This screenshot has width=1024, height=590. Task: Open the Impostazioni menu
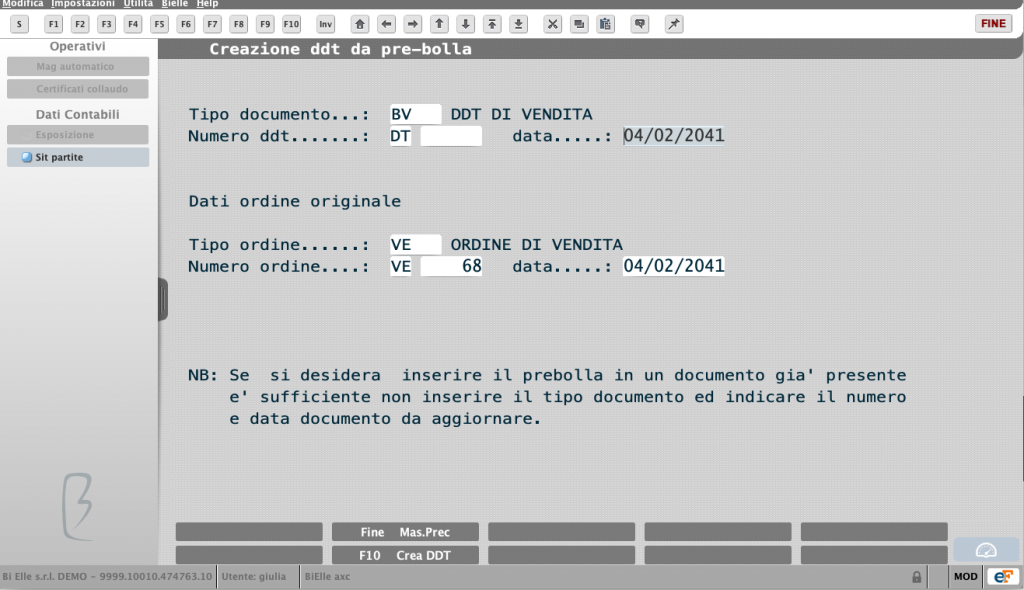pyautogui.click(x=83, y=4)
